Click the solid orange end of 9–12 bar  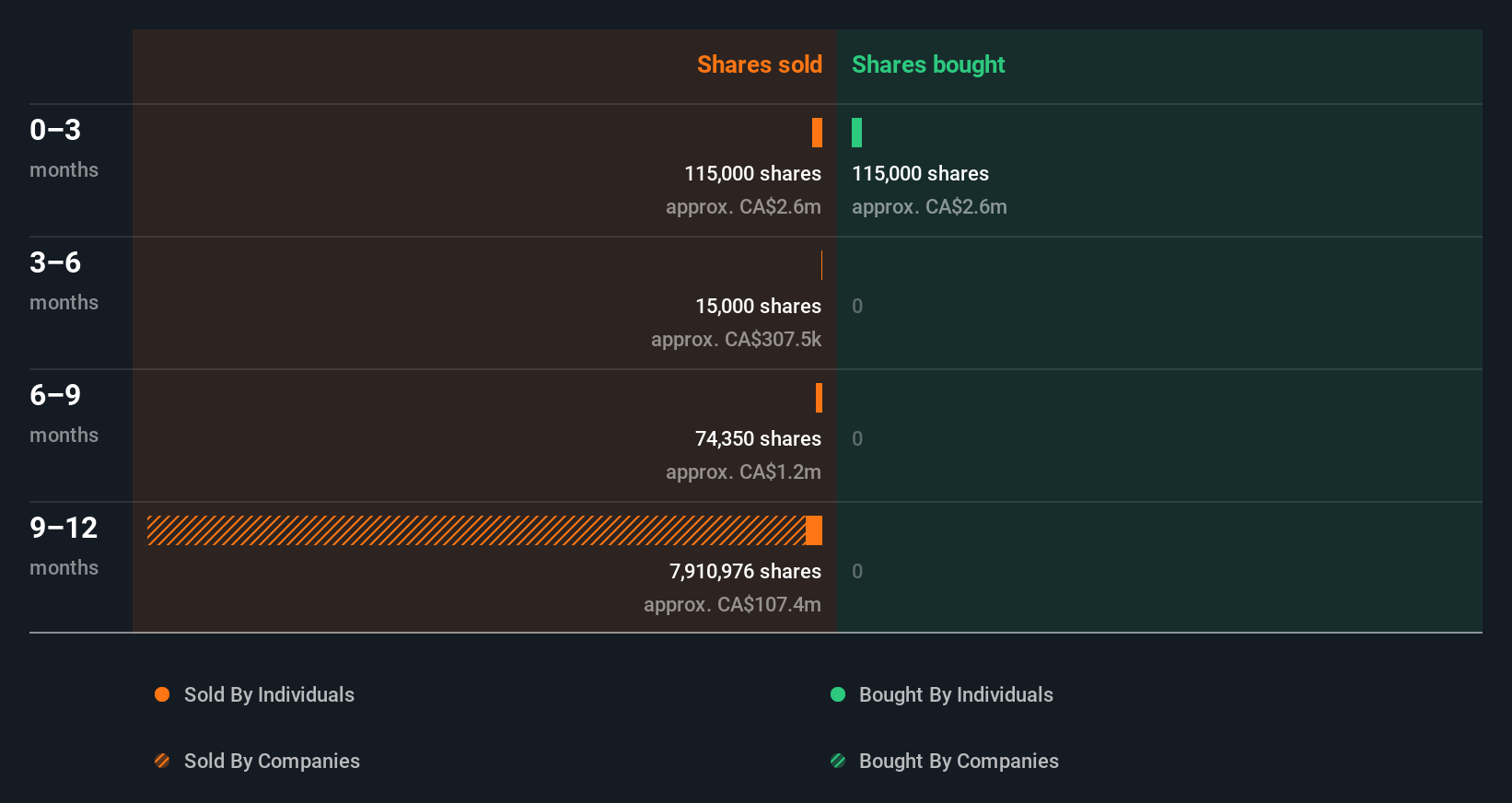[x=814, y=530]
